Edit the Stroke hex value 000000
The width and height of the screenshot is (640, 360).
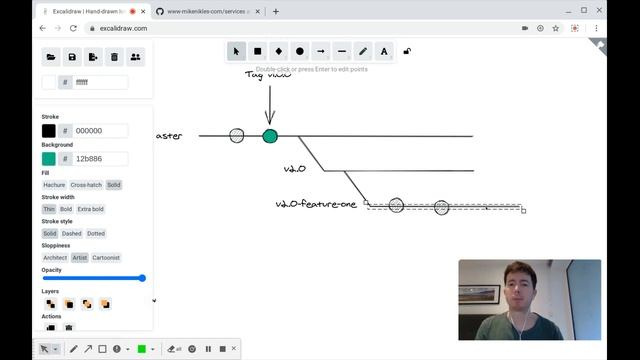click(x=100, y=131)
